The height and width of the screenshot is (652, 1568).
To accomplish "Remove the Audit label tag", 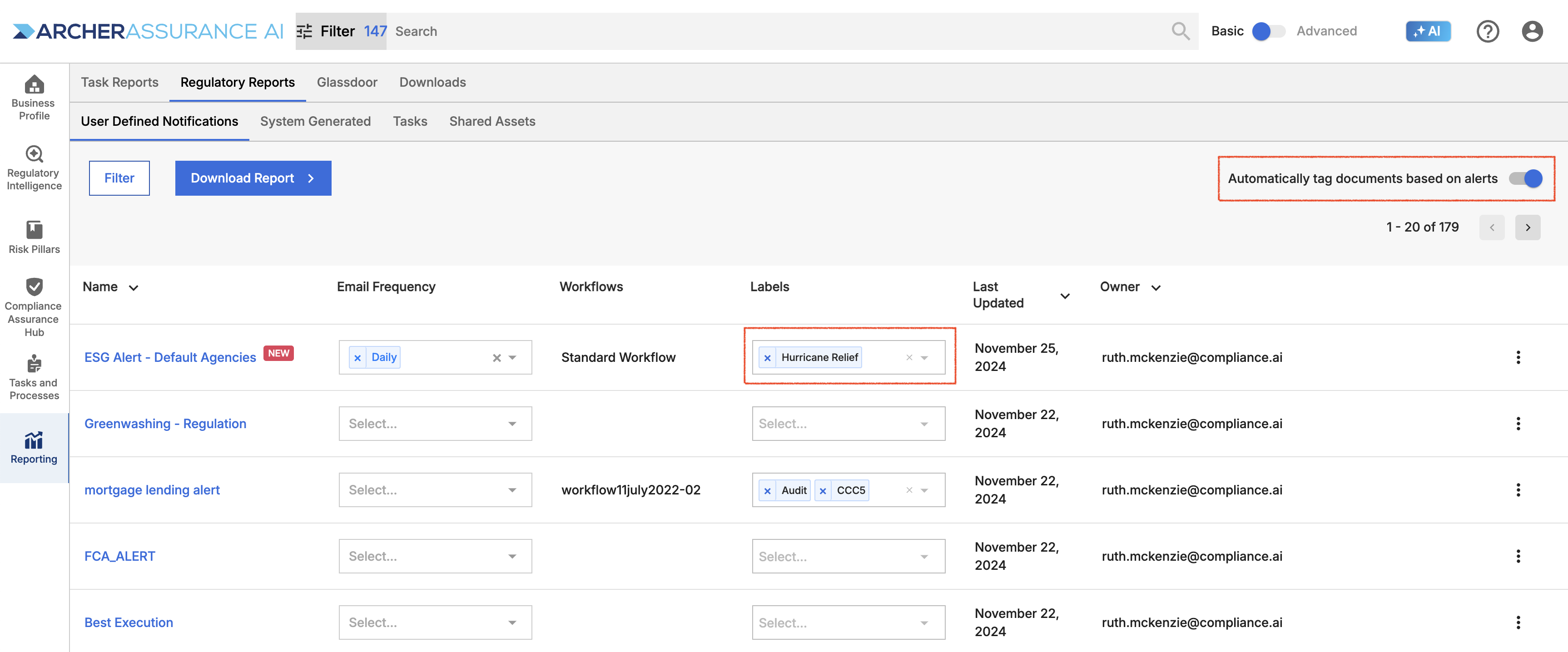I will pyautogui.click(x=767, y=491).
